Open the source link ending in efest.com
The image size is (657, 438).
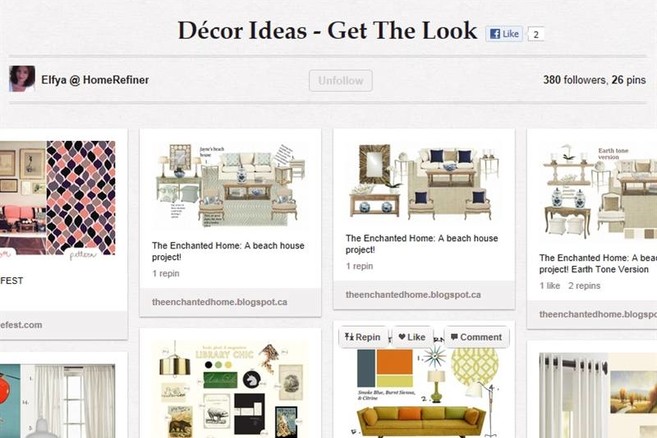click(x=21, y=325)
